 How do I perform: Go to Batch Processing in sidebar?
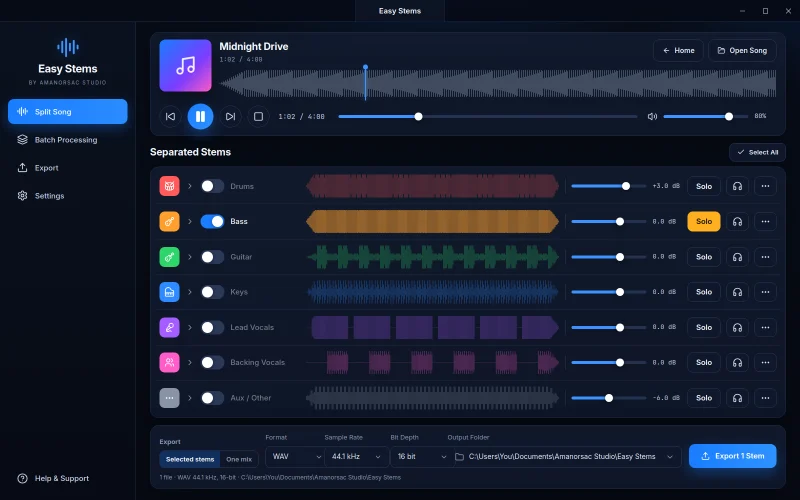coord(68,139)
